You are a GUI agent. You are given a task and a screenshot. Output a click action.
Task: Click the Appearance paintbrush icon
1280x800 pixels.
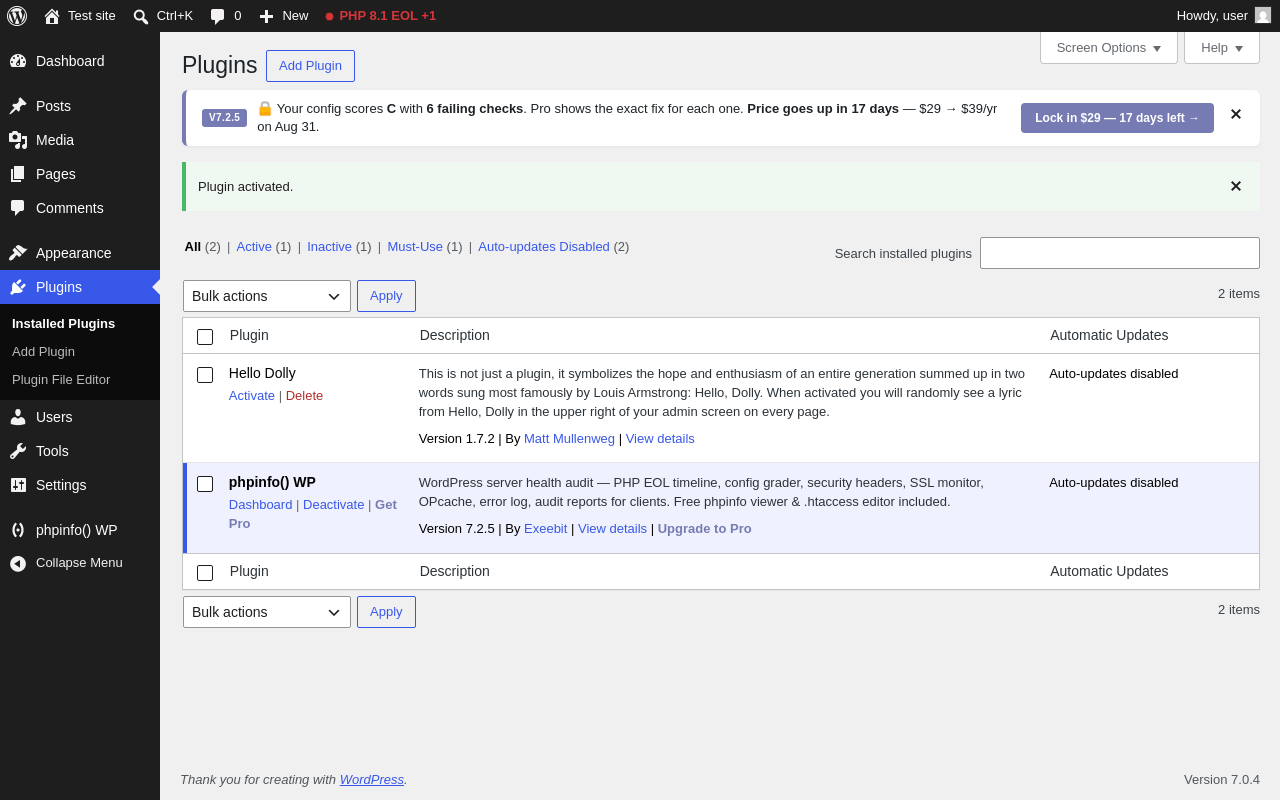click(x=18, y=253)
